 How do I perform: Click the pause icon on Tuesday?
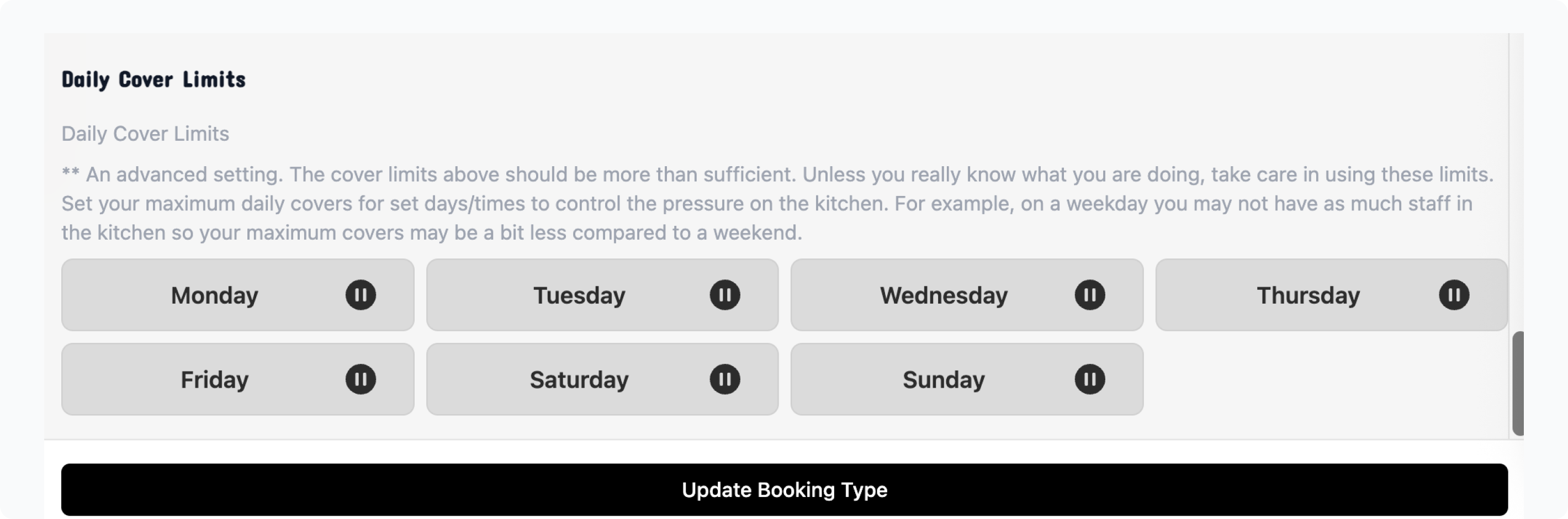point(724,295)
